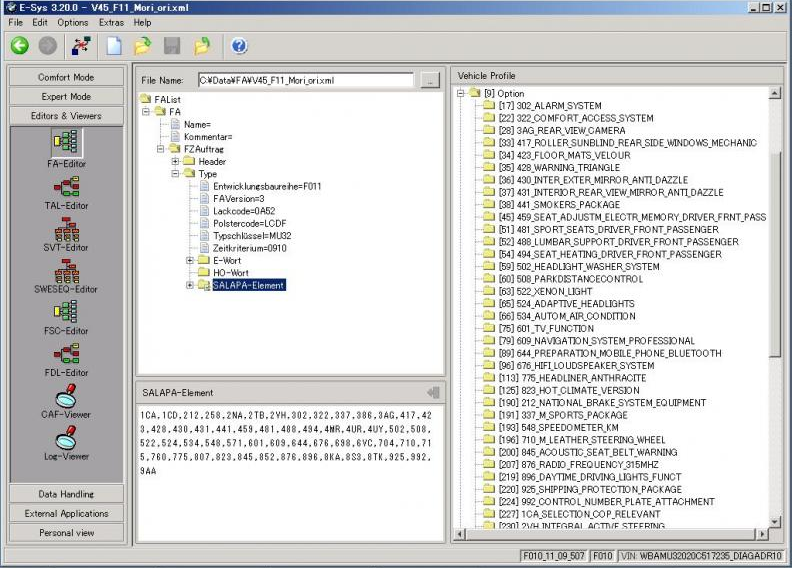
Task: Click the SALAPA-Element panel edit arrow icon
Action: point(433,392)
